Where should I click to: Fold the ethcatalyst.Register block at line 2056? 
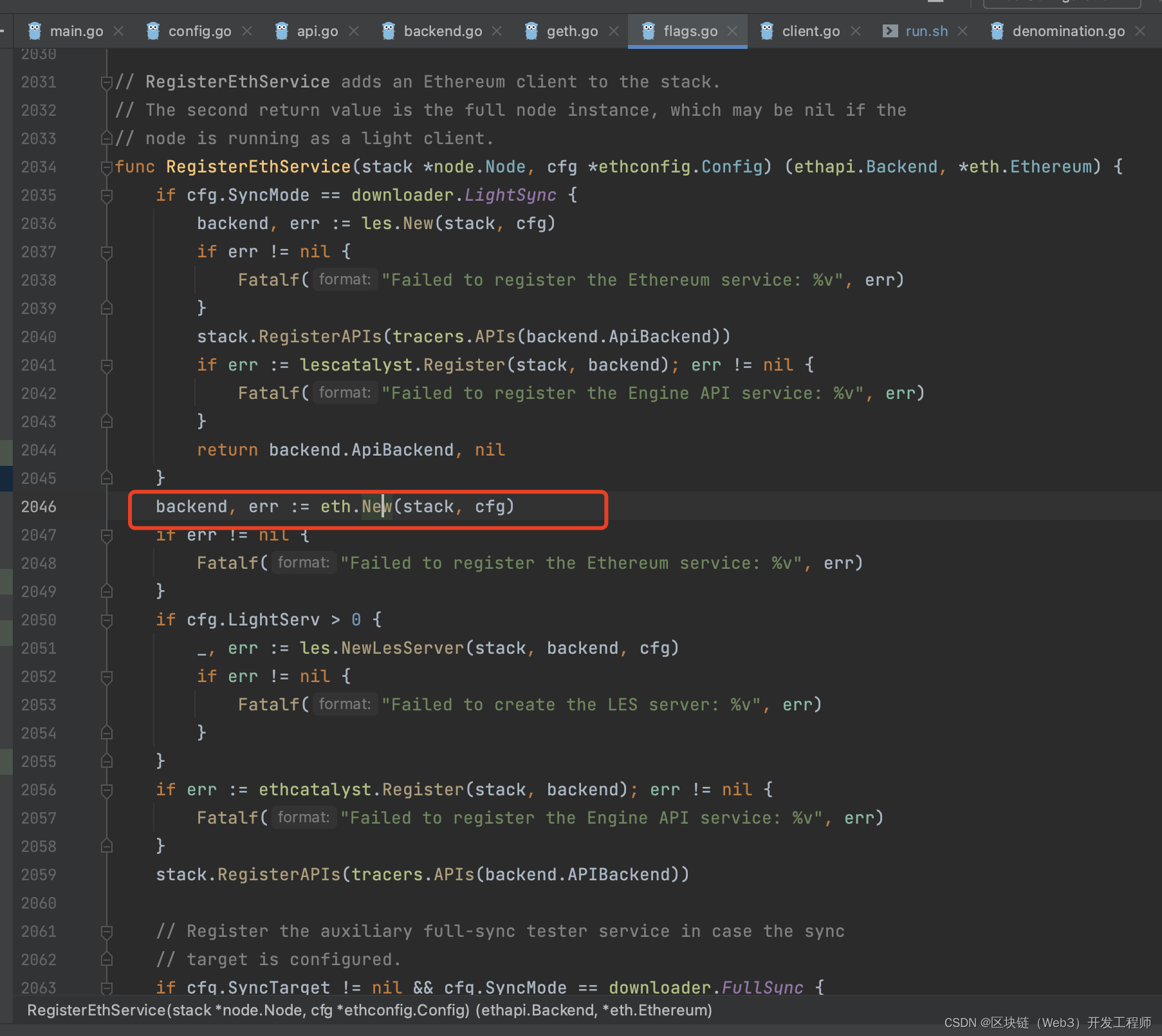click(107, 790)
